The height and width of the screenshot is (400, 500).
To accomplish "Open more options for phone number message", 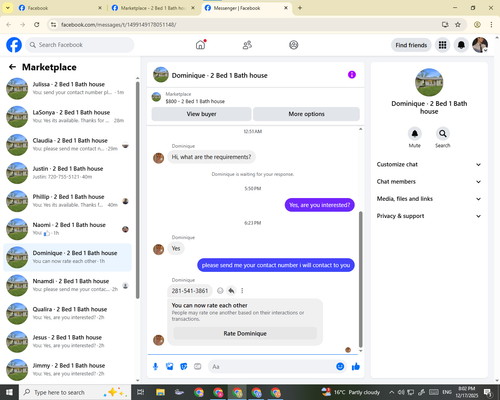I will click(x=242, y=291).
